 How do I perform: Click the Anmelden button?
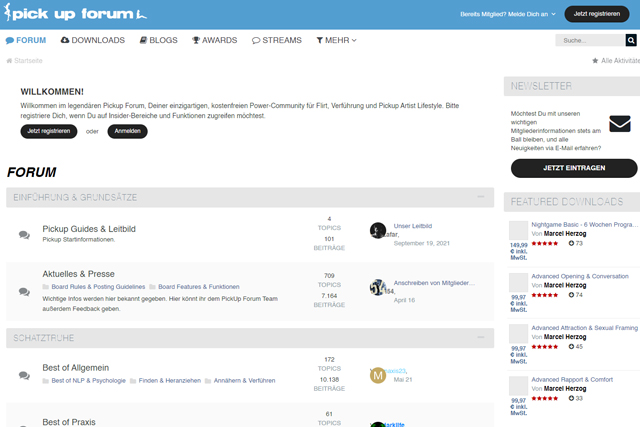pyautogui.click(x=127, y=131)
